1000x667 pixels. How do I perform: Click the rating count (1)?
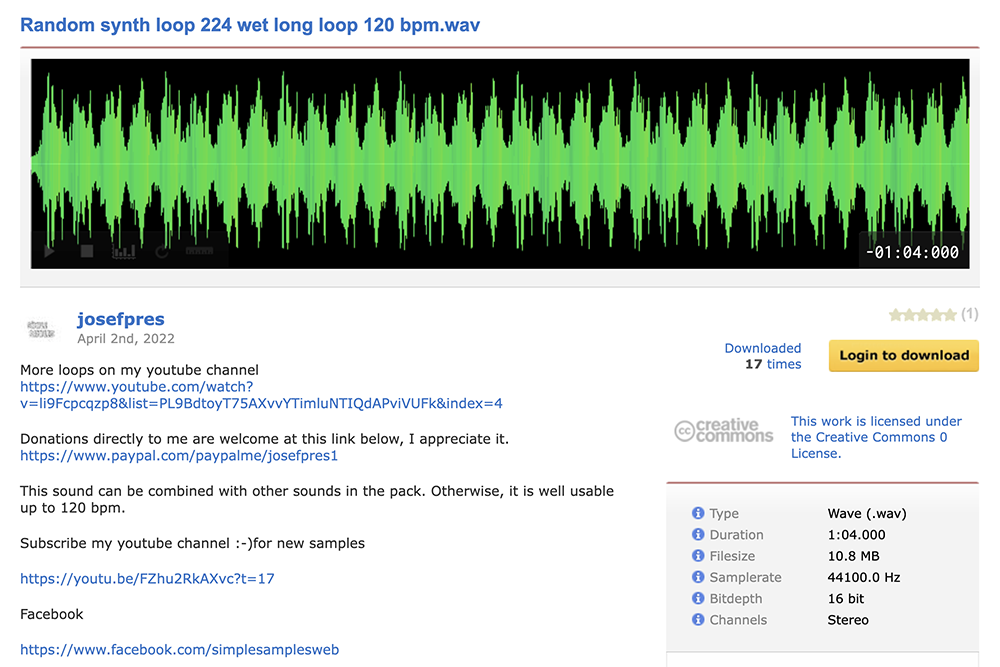tap(969, 314)
